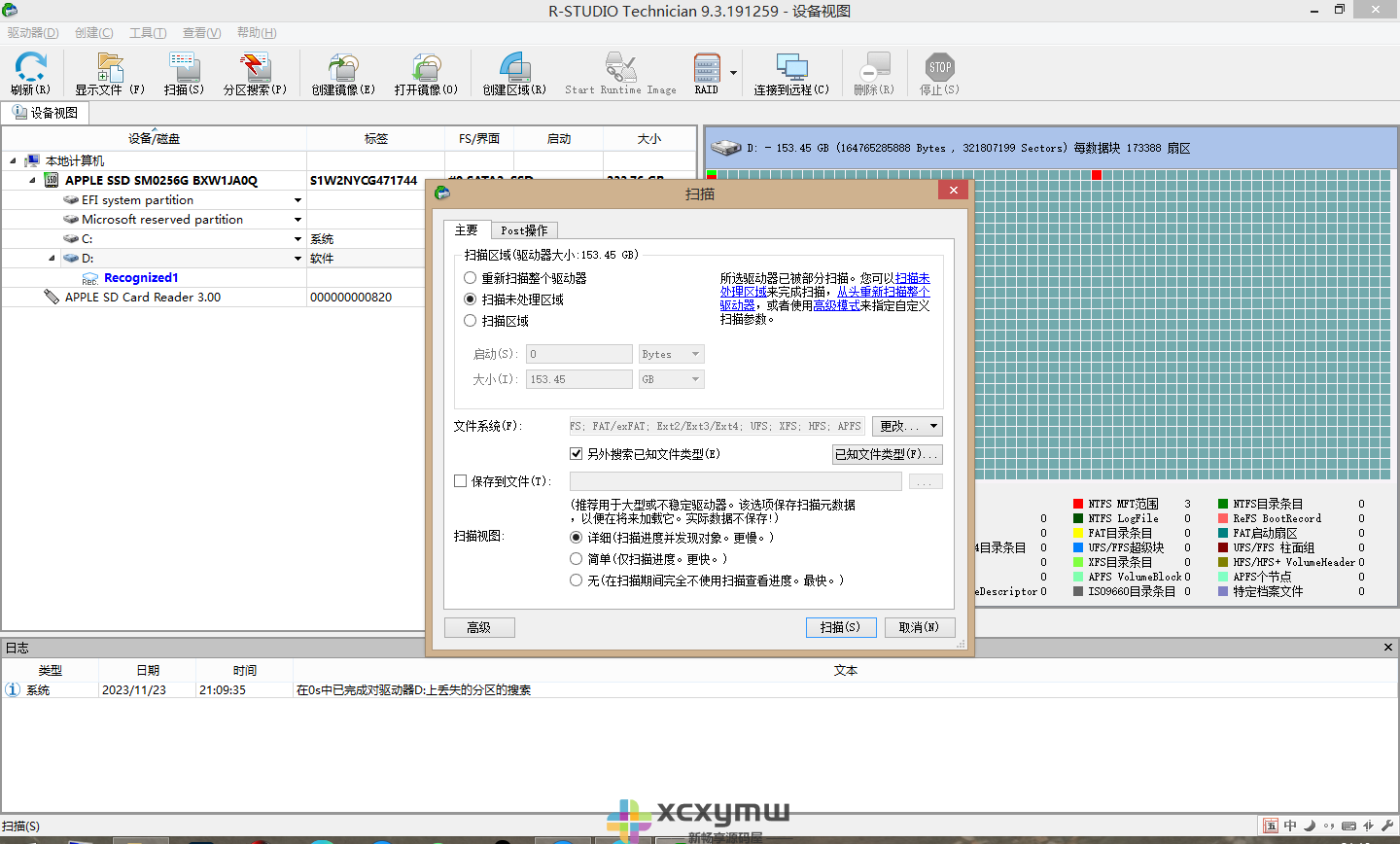Click the blue UFS/FFS超级块 legend swatch
Viewport: 1400px width, 844px height.
click(1078, 547)
